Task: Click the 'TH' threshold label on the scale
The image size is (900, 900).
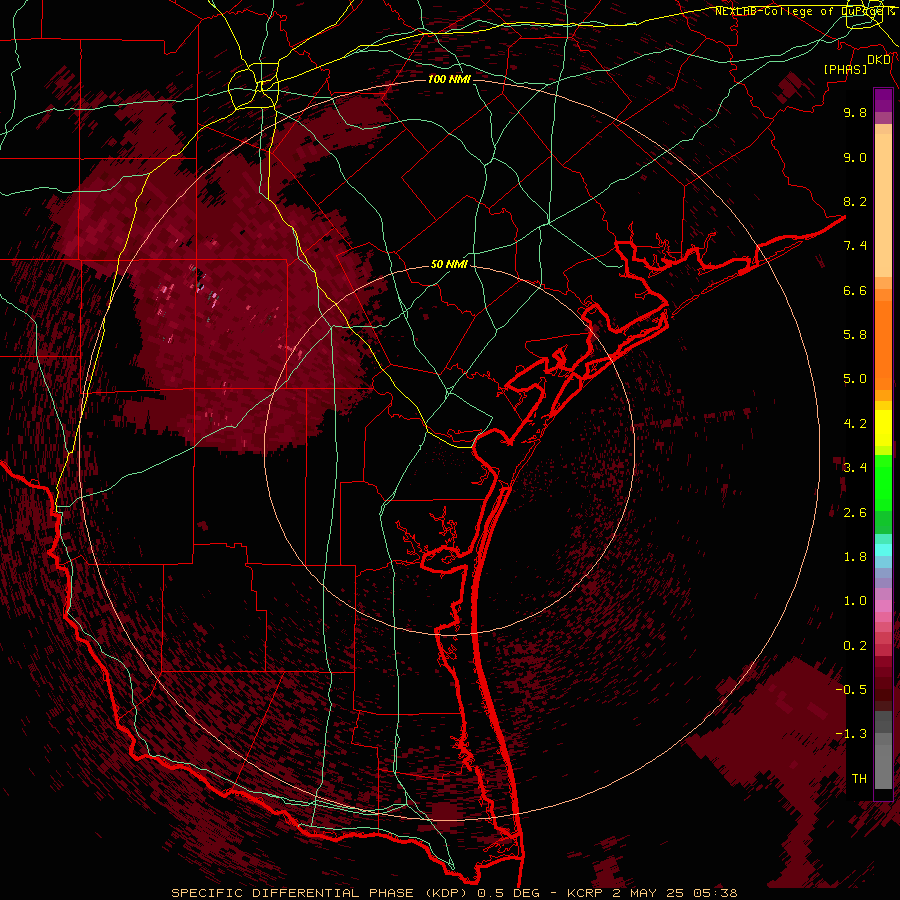Action: point(859,779)
